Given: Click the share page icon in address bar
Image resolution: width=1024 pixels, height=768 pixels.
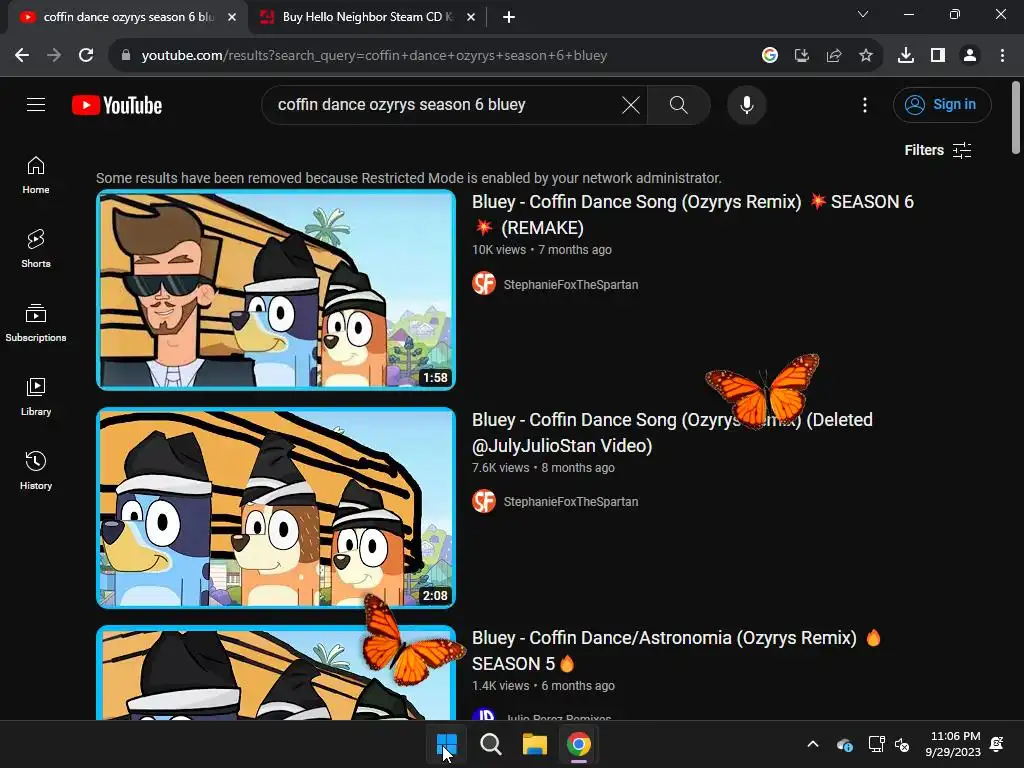Looking at the screenshot, I should 834,56.
